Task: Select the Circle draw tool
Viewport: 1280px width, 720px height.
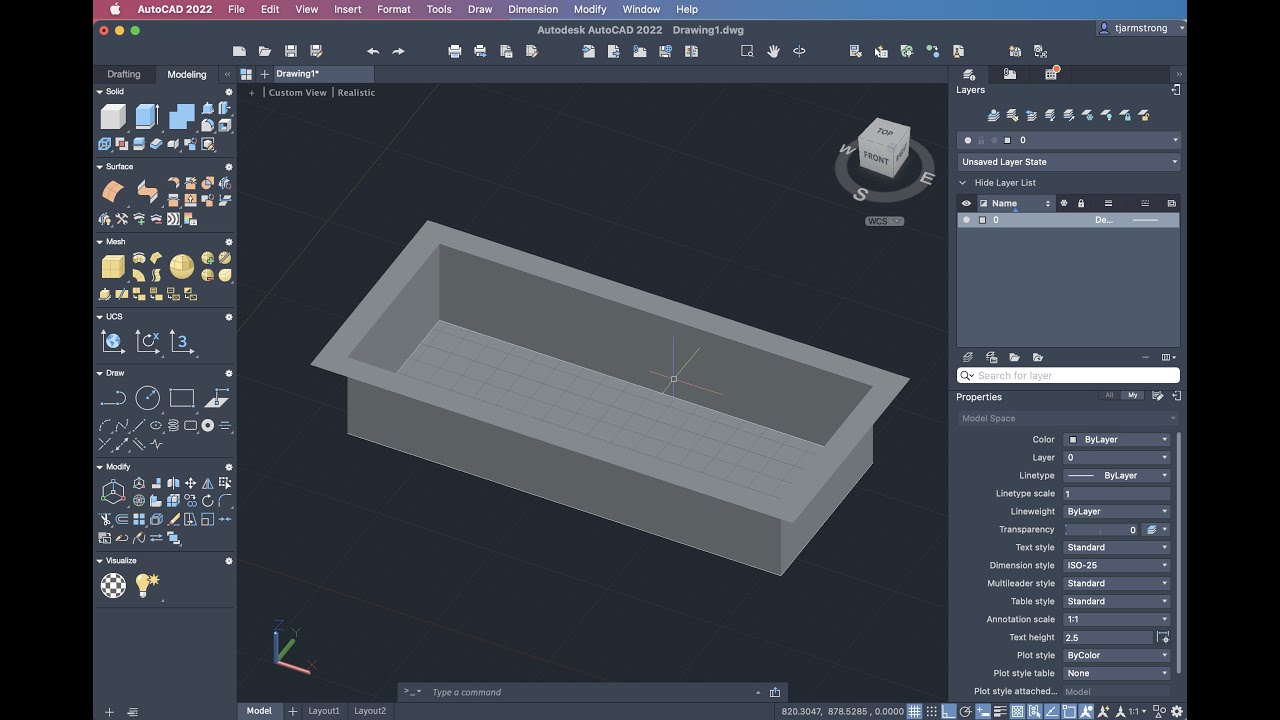Action: click(x=147, y=398)
